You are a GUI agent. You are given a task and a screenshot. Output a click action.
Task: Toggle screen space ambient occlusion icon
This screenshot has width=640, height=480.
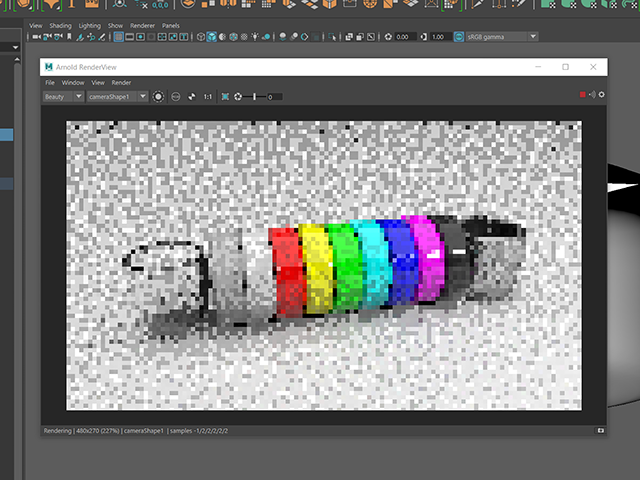point(282,37)
